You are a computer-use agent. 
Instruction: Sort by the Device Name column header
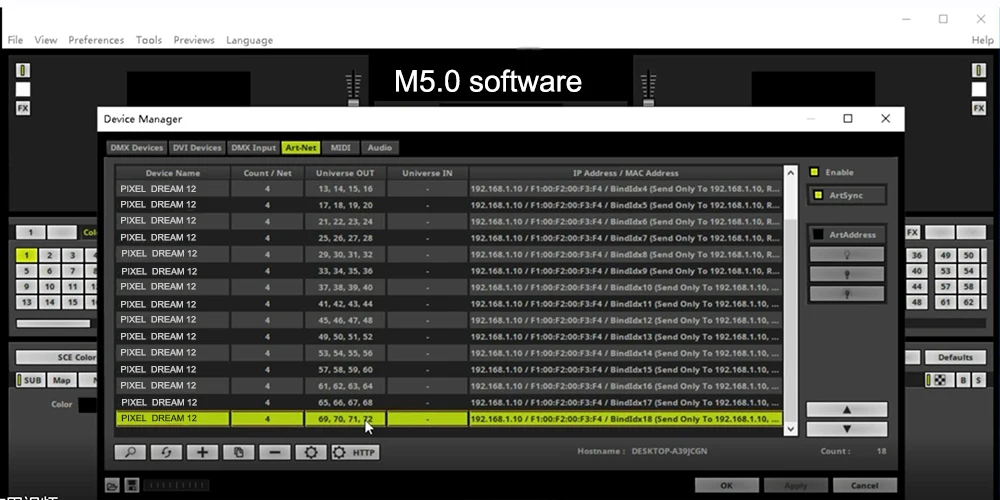click(x=172, y=173)
